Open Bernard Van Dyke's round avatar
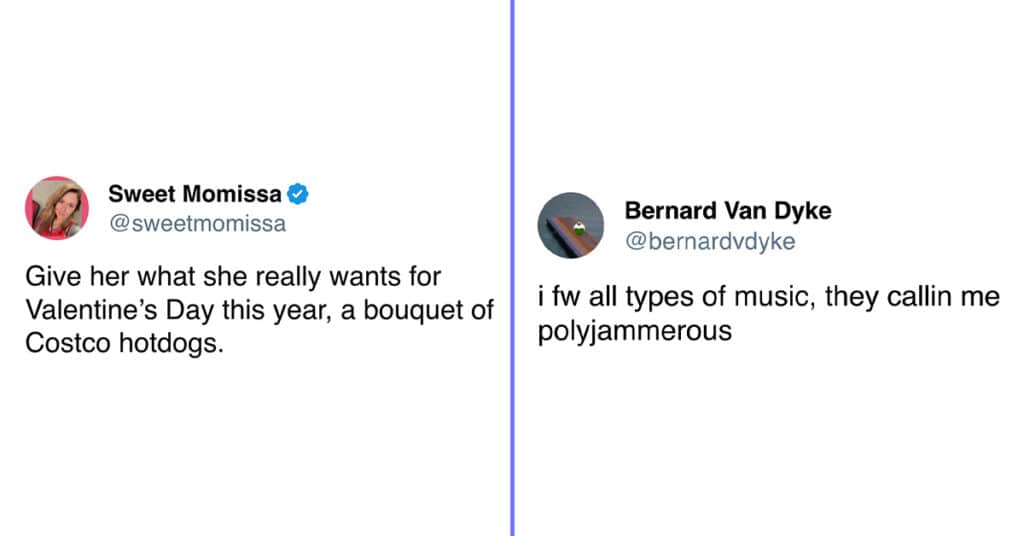This screenshot has height=536, width=1024. tap(571, 225)
